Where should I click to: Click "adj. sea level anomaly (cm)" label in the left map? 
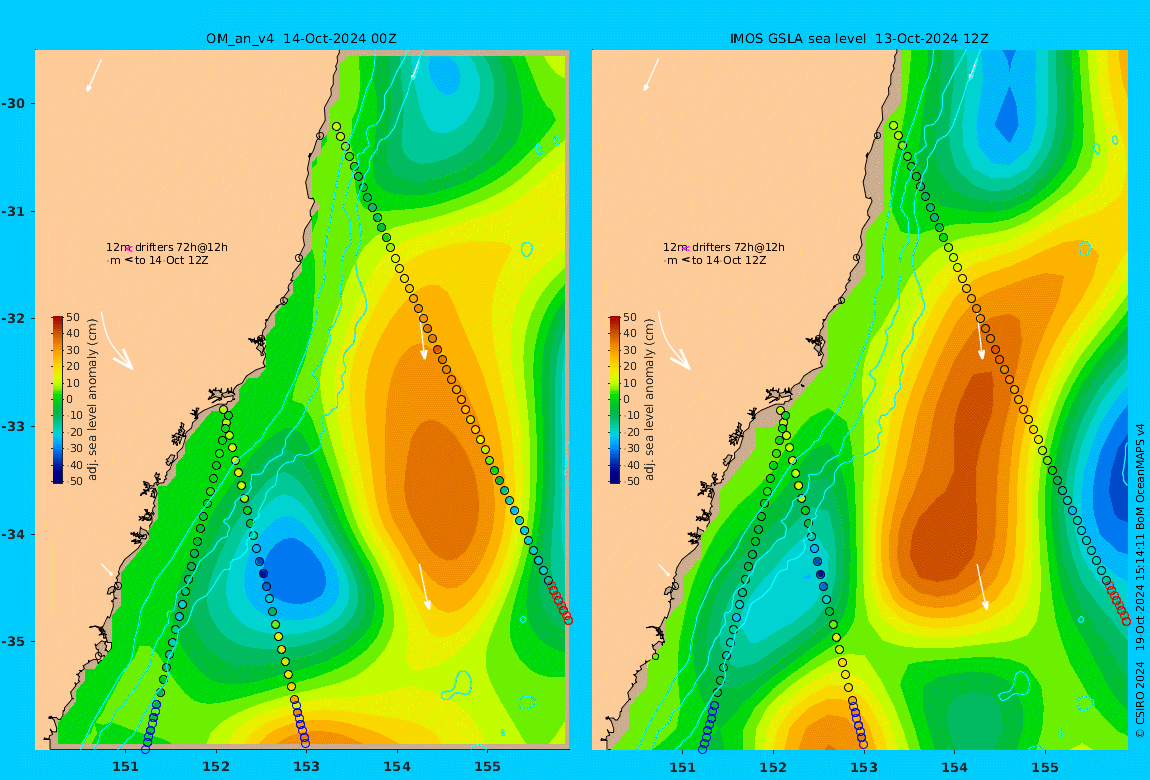92,400
